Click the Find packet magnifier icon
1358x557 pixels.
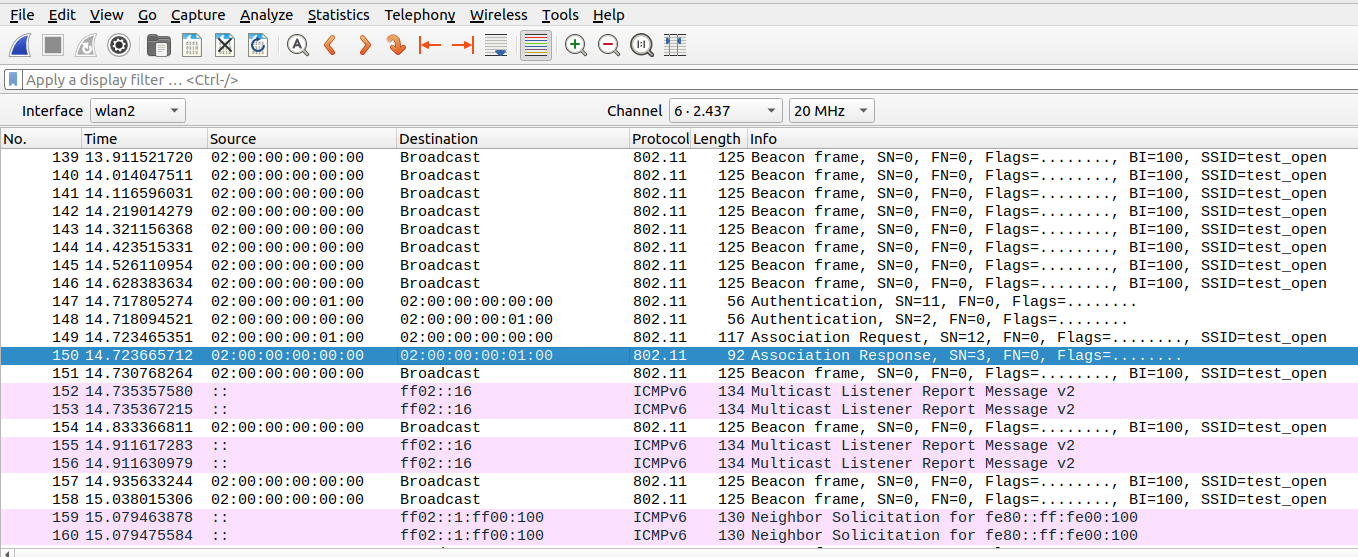tap(297, 45)
